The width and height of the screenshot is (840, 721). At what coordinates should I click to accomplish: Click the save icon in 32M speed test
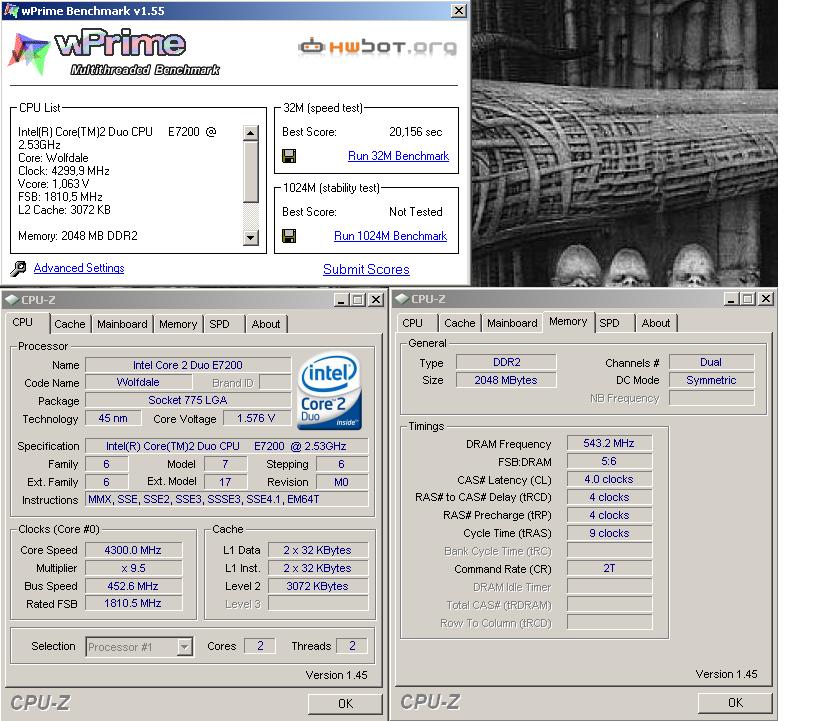click(289, 156)
